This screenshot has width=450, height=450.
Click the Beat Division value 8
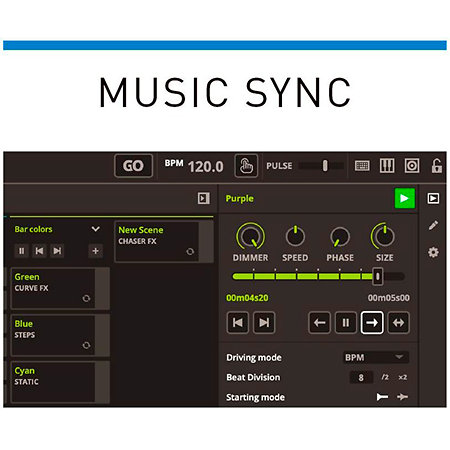coord(361,377)
